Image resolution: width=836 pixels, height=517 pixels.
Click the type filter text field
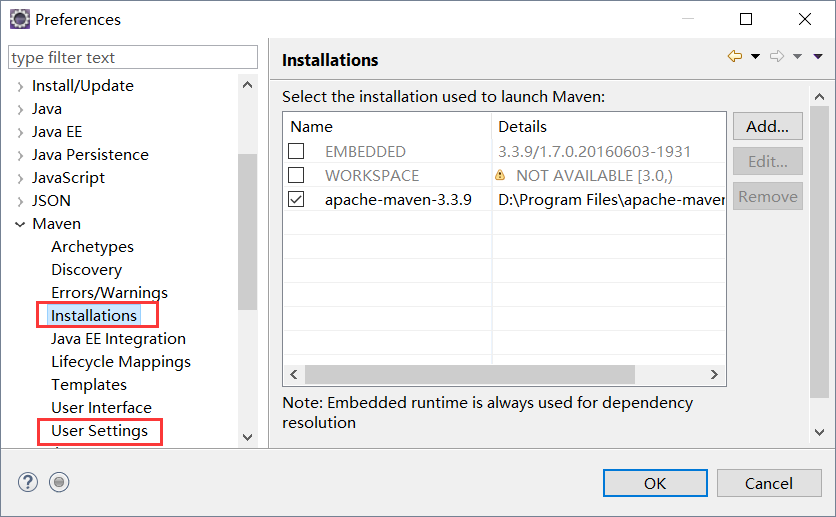click(x=132, y=58)
